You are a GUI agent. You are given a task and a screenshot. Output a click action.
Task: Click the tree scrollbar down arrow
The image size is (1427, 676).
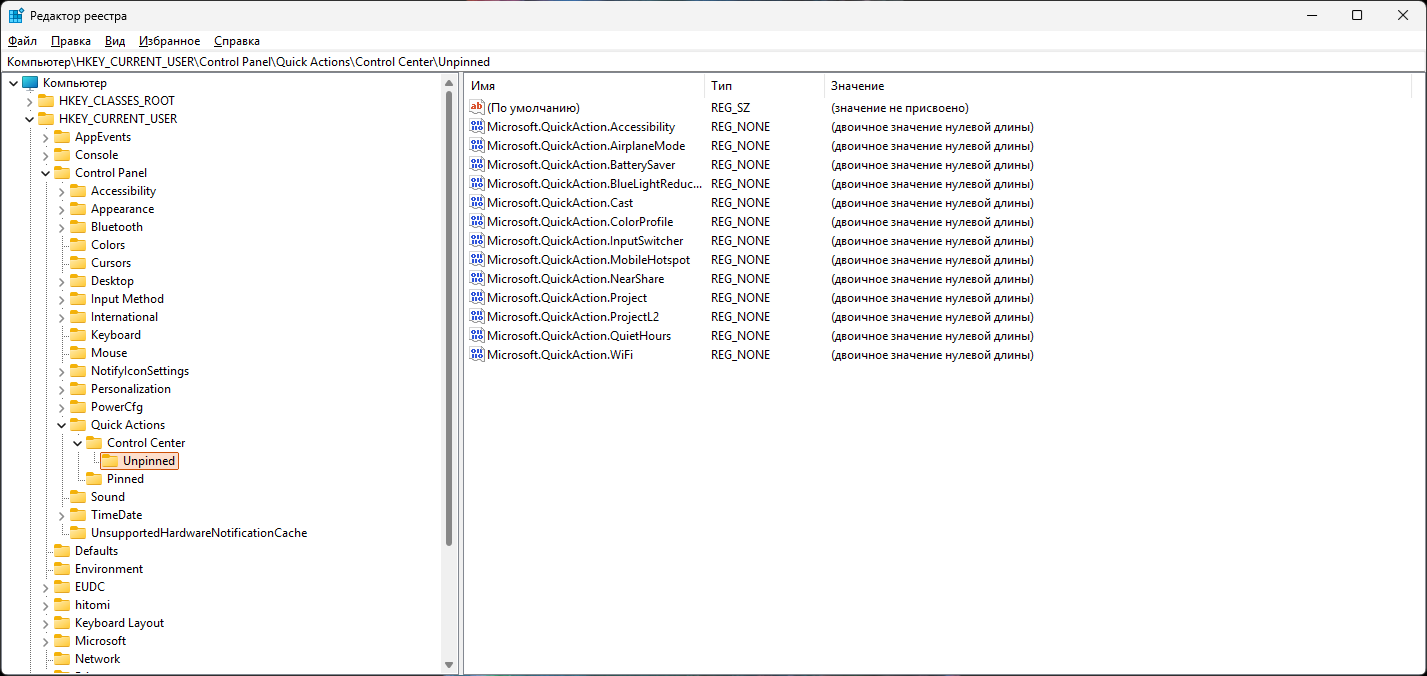(x=449, y=665)
